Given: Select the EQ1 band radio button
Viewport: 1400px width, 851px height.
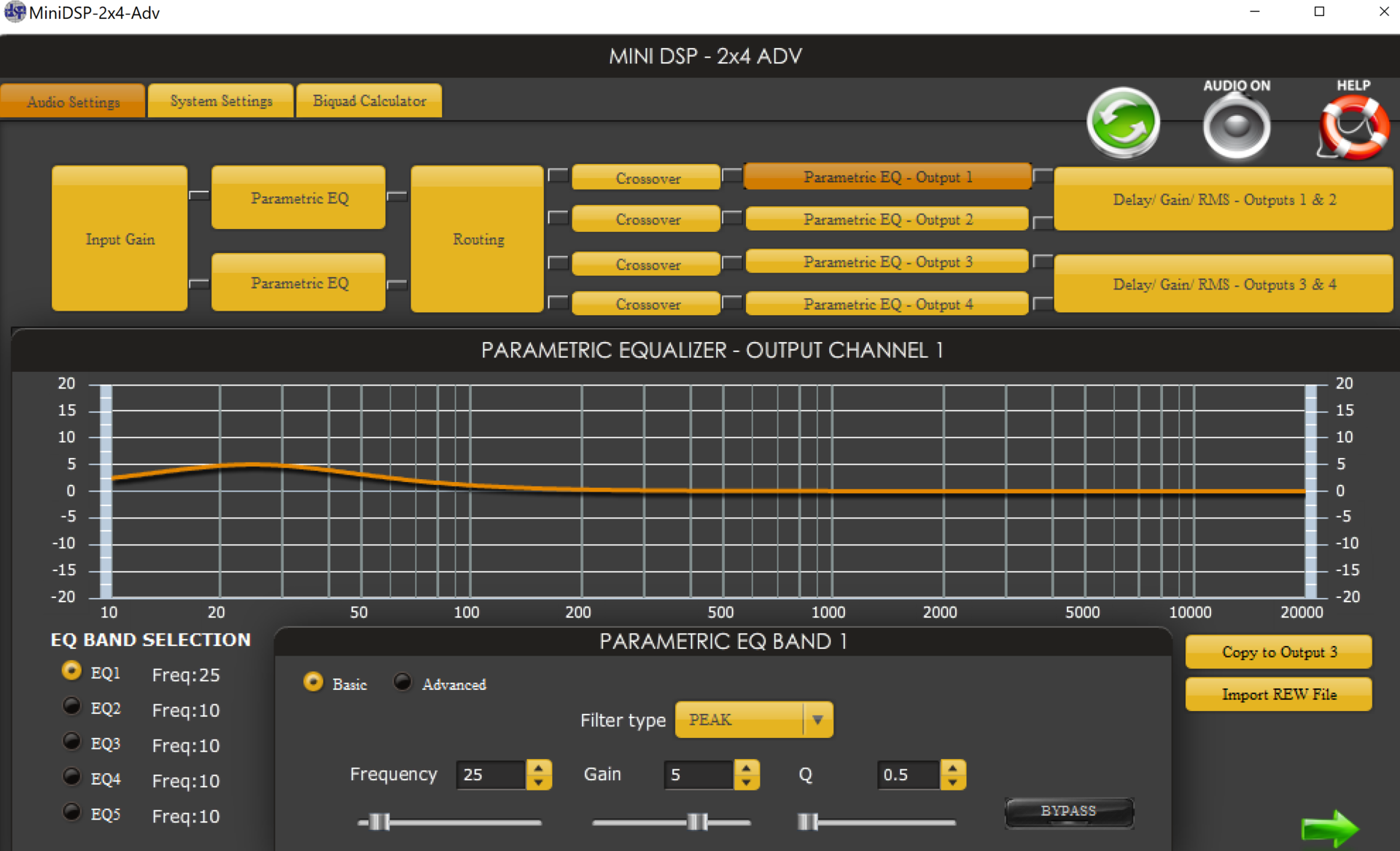Looking at the screenshot, I should [71, 671].
